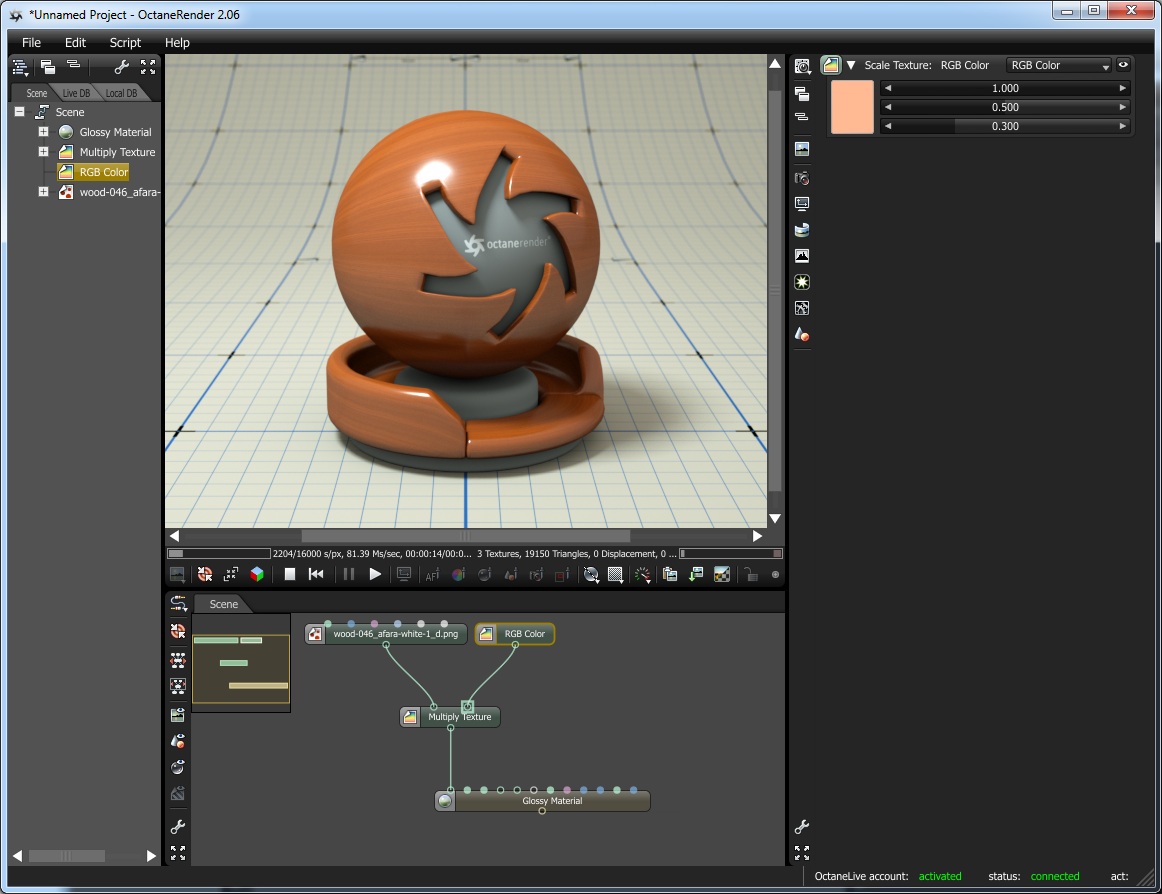Restart the render with rewind button
Image resolution: width=1162 pixels, height=894 pixels.
coord(316,575)
